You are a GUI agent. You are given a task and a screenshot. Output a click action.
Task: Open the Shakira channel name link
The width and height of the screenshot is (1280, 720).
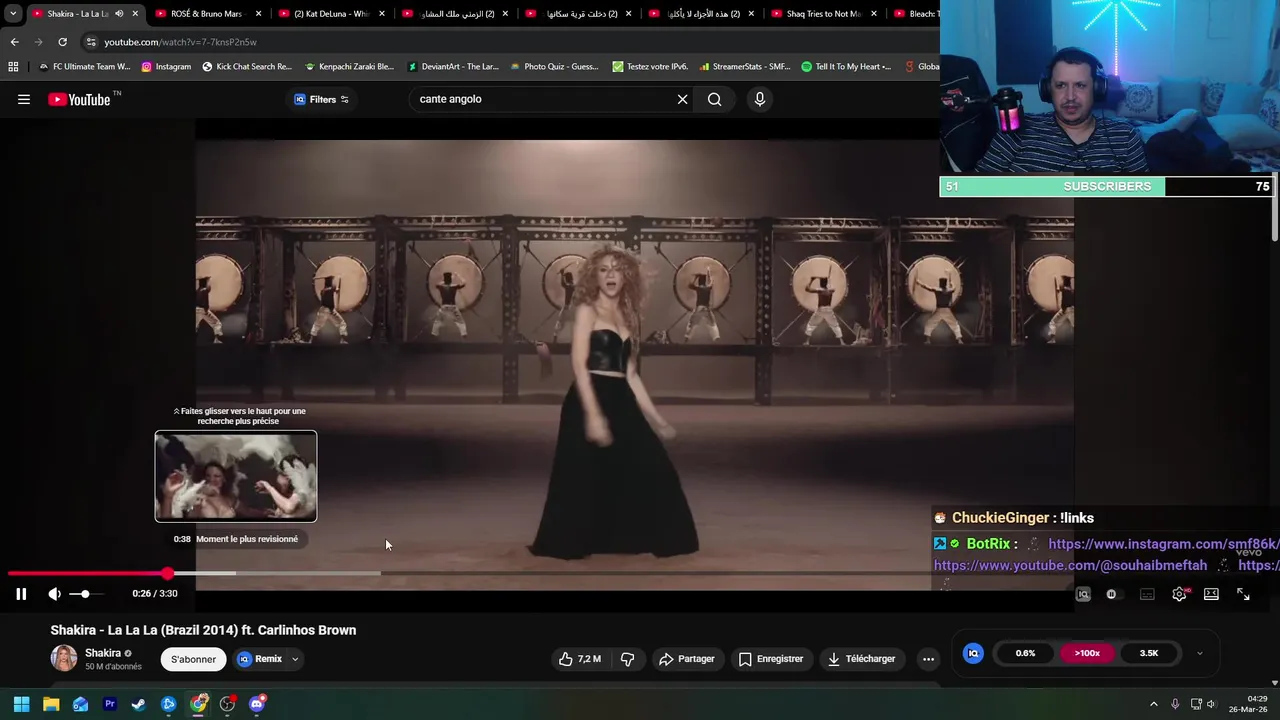[103, 653]
